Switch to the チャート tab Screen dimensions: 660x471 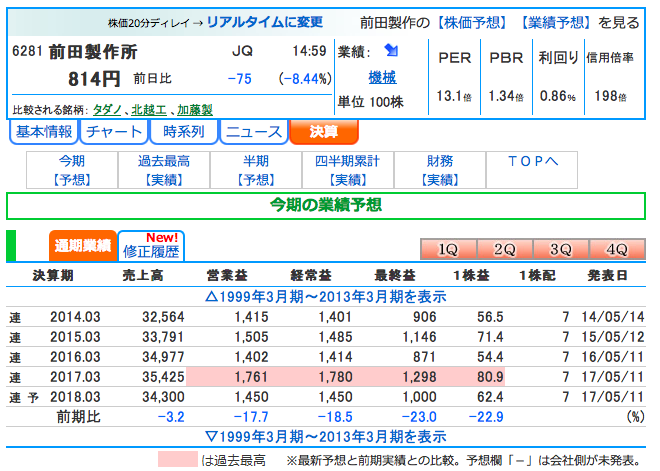(114, 132)
